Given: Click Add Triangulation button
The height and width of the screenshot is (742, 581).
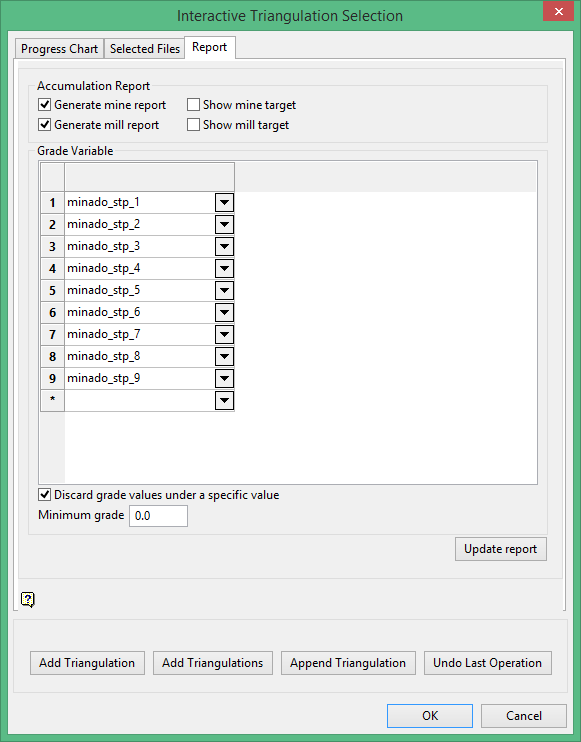Looking at the screenshot, I should pos(87,663).
